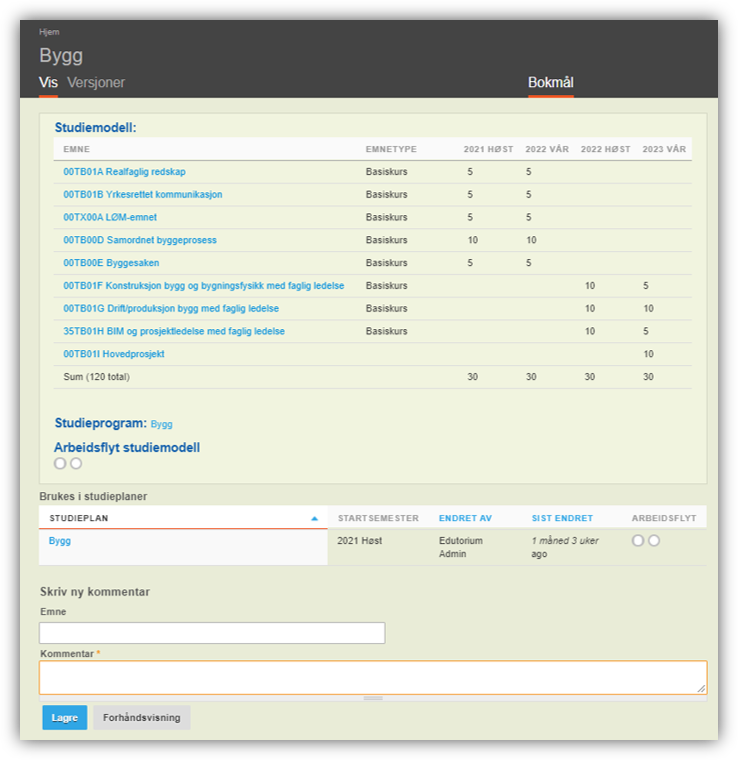Click second workflow circle in Bygg studieplan row
Image resolution: width=738 pixels, height=760 pixels.
click(x=654, y=540)
